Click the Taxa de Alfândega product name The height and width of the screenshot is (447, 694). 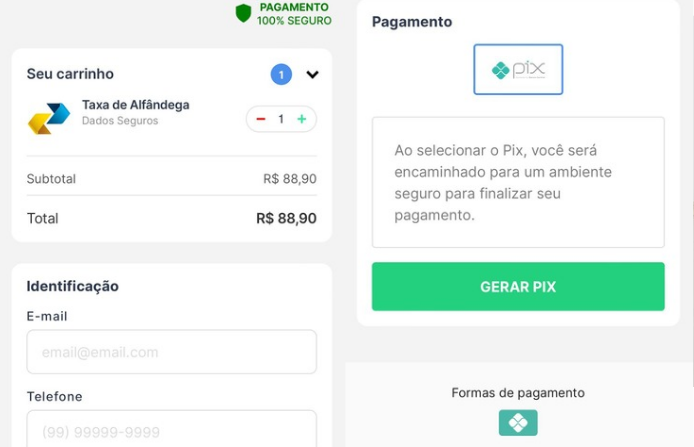(135, 105)
